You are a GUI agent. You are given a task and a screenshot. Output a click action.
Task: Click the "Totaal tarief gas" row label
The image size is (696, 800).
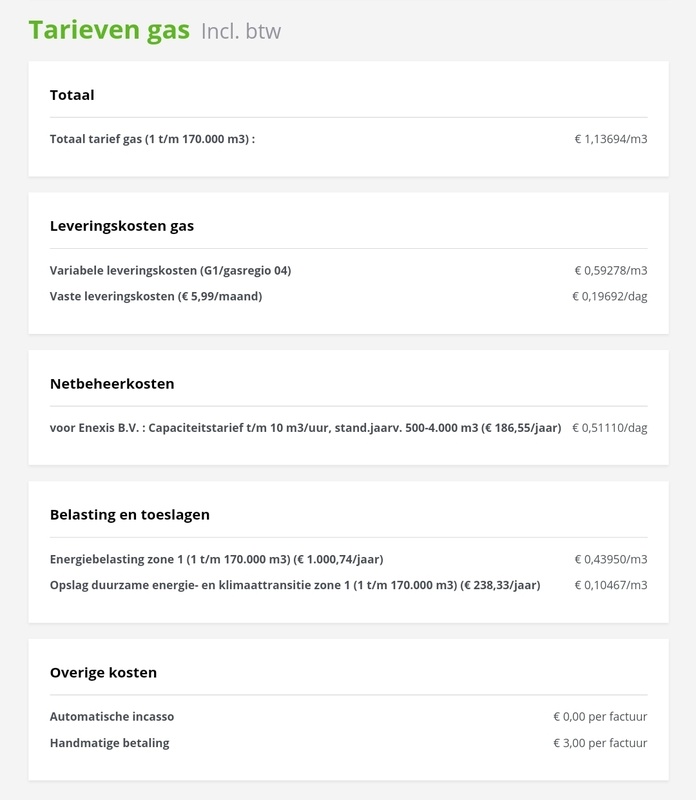click(x=152, y=139)
